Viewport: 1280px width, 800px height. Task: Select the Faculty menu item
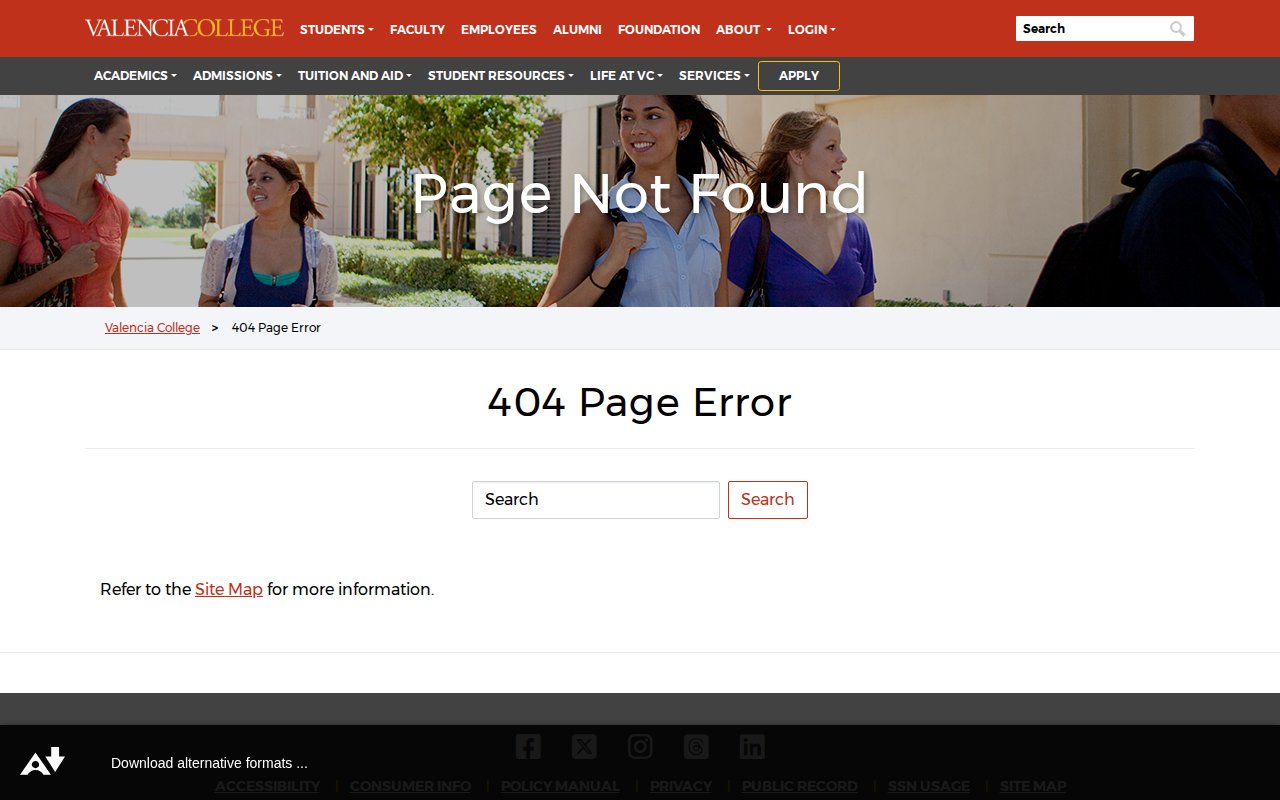pyautogui.click(x=417, y=30)
